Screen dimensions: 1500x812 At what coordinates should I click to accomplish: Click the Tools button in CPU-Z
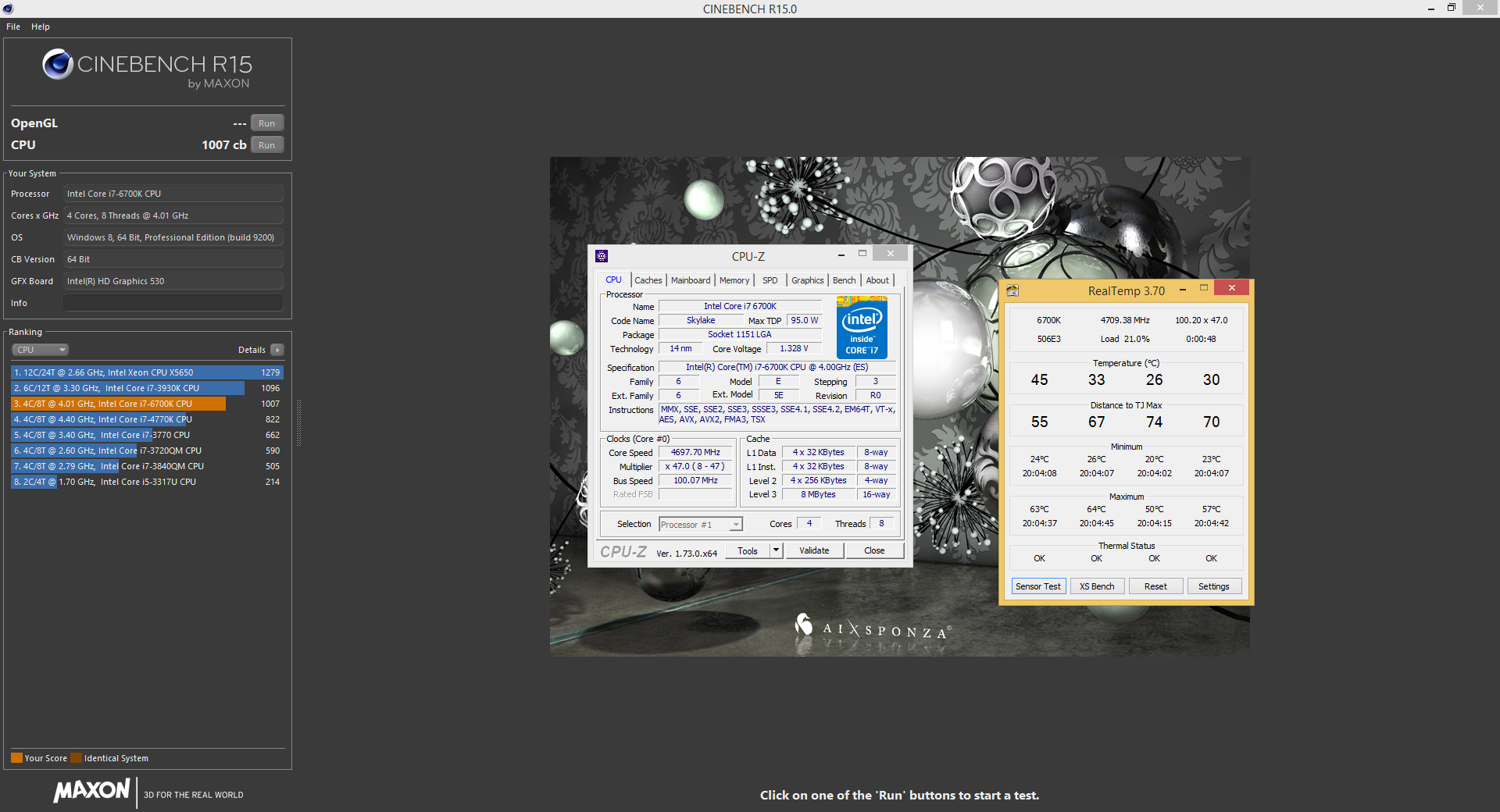(x=748, y=550)
